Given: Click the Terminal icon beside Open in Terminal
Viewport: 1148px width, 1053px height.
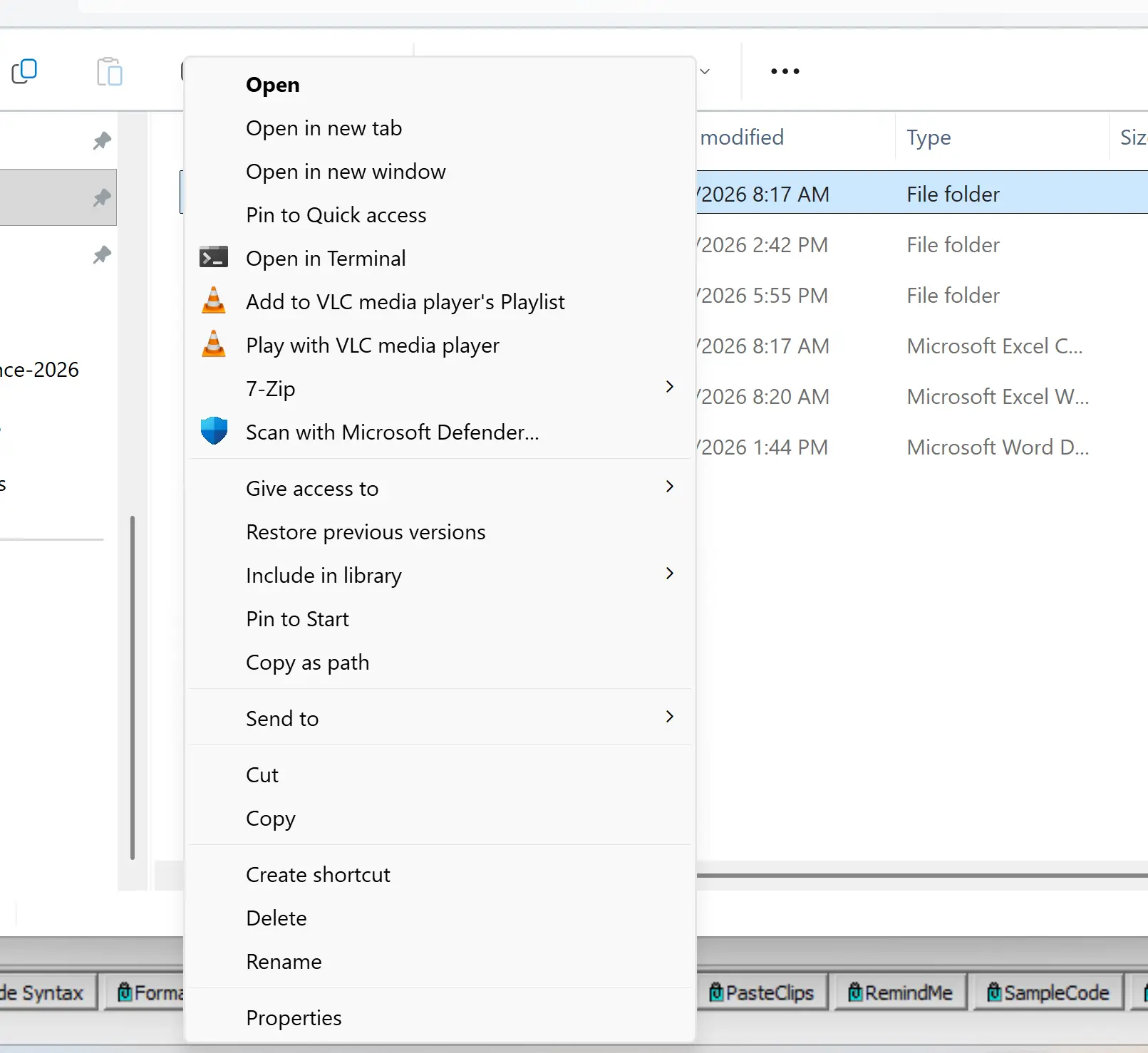Looking at the screenshot, I should coord(214,257).
